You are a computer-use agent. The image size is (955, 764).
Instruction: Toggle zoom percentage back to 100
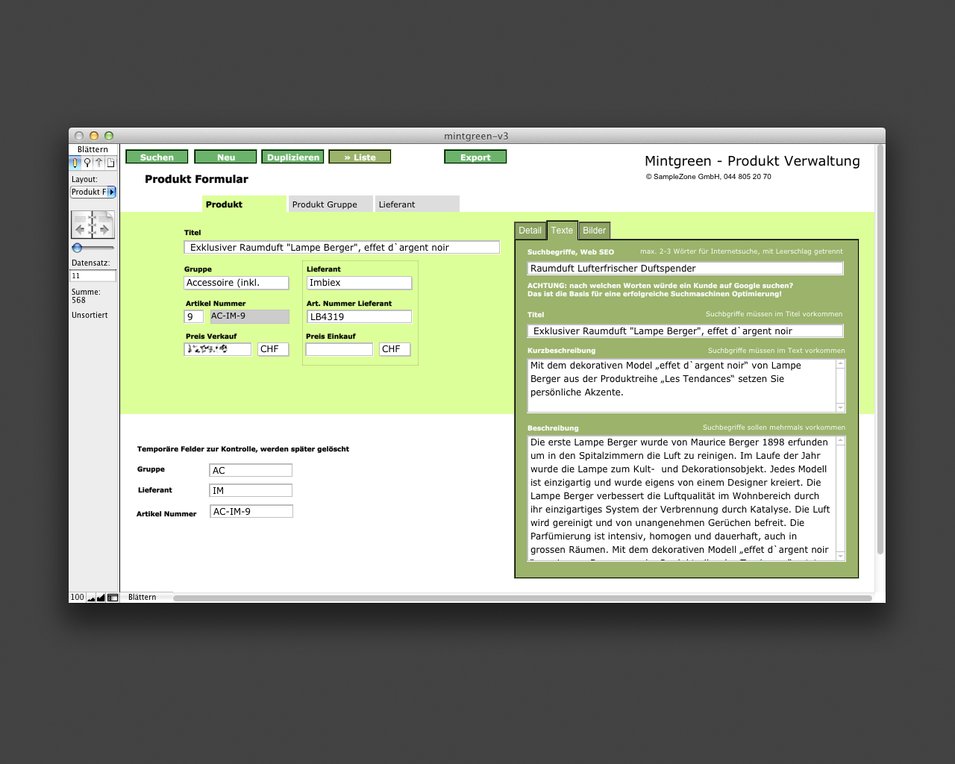pos(76,597)
